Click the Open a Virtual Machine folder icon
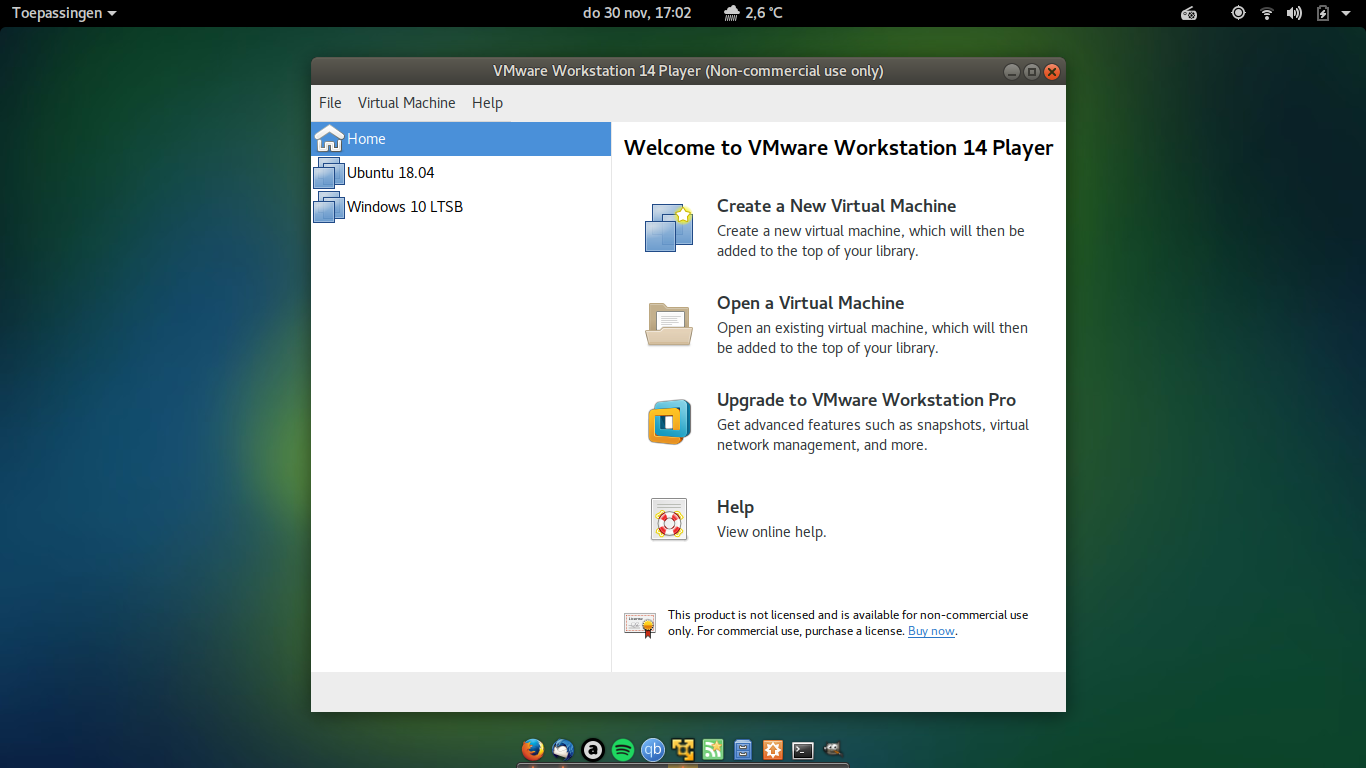1366x768 pixels. [669, 324]
